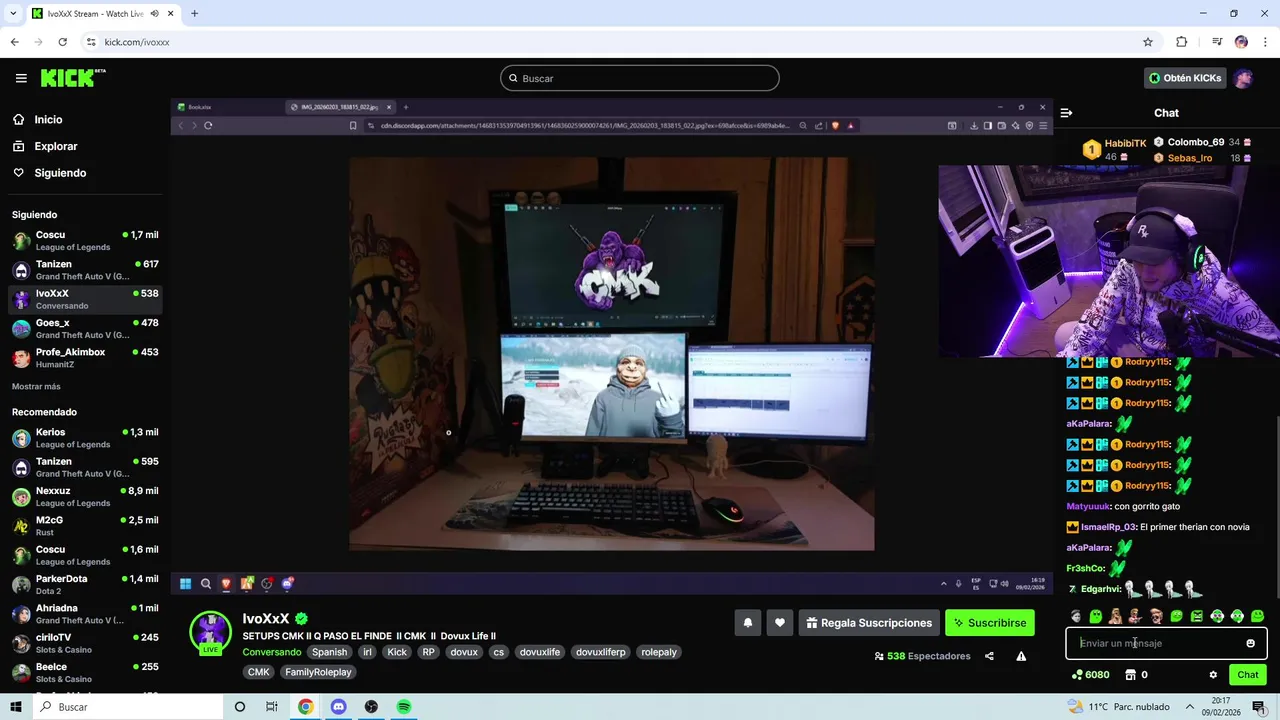The image size is (1280, 720).
Task: Toggle stream notifications bell
Action: pyautogui.click(x=747, y=623)
